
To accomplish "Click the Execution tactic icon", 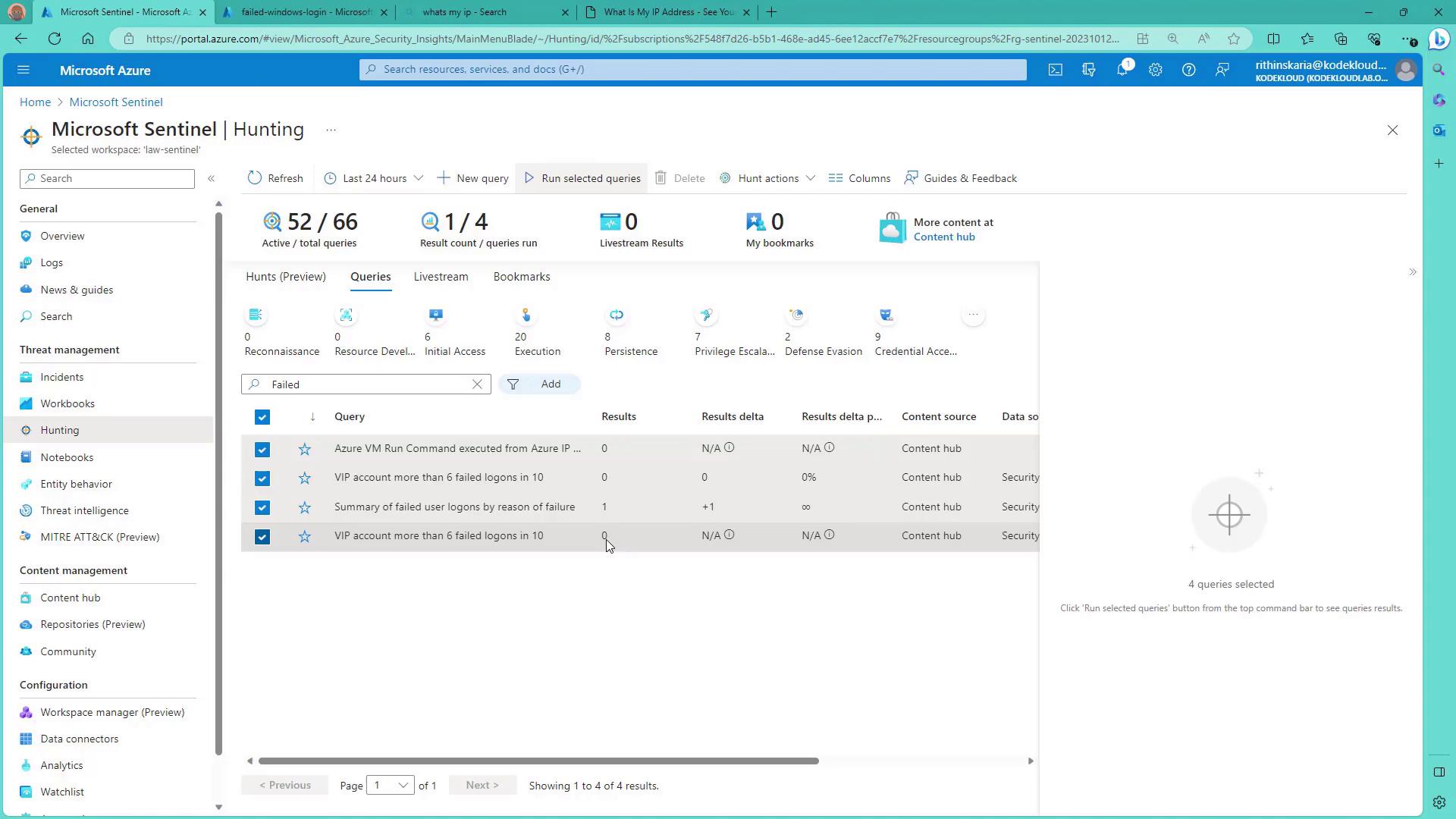I will 526,315.
